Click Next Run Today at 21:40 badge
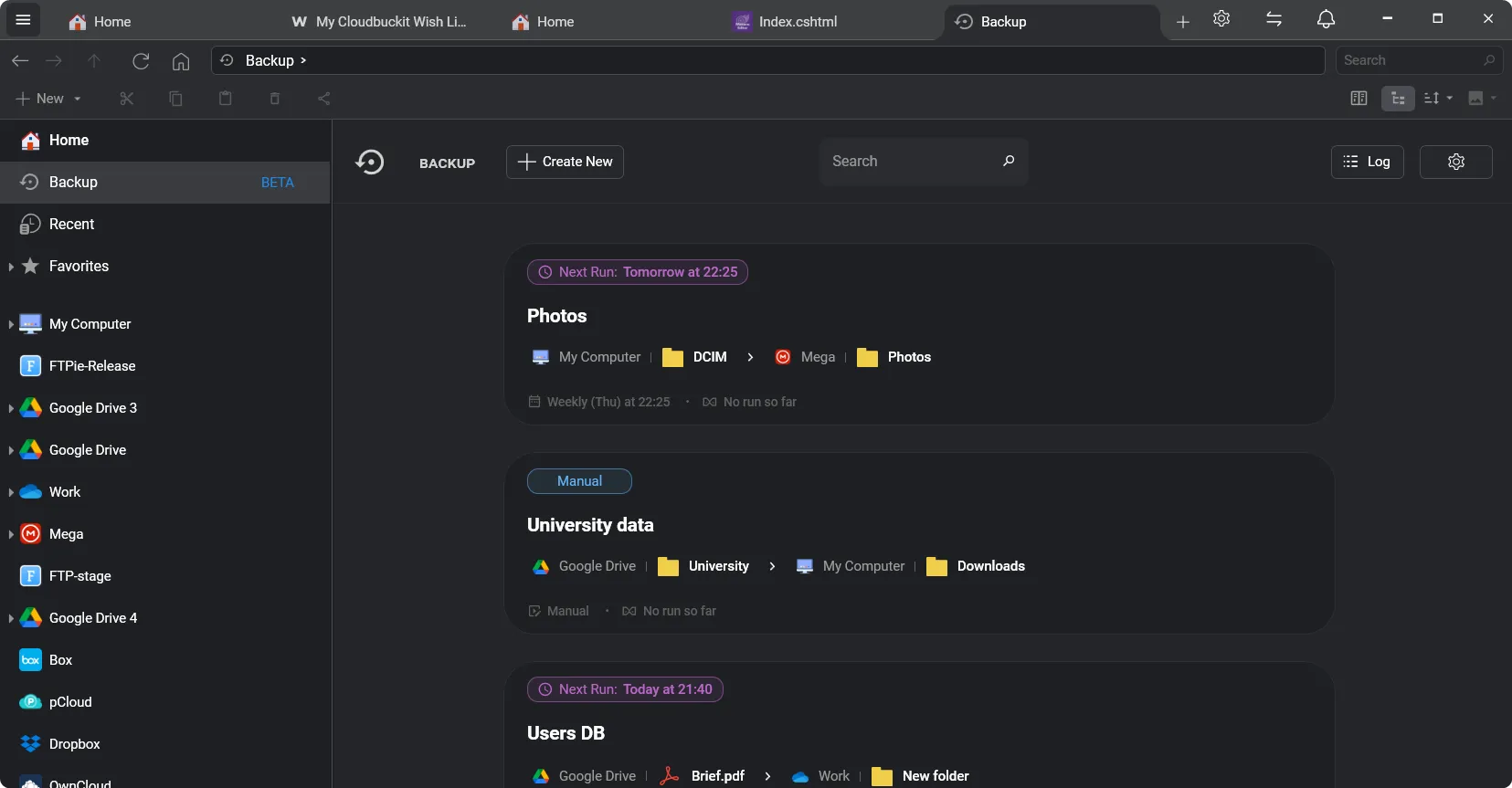The width and height of the screenshot is (1512, 788). (x=625, y=689)
